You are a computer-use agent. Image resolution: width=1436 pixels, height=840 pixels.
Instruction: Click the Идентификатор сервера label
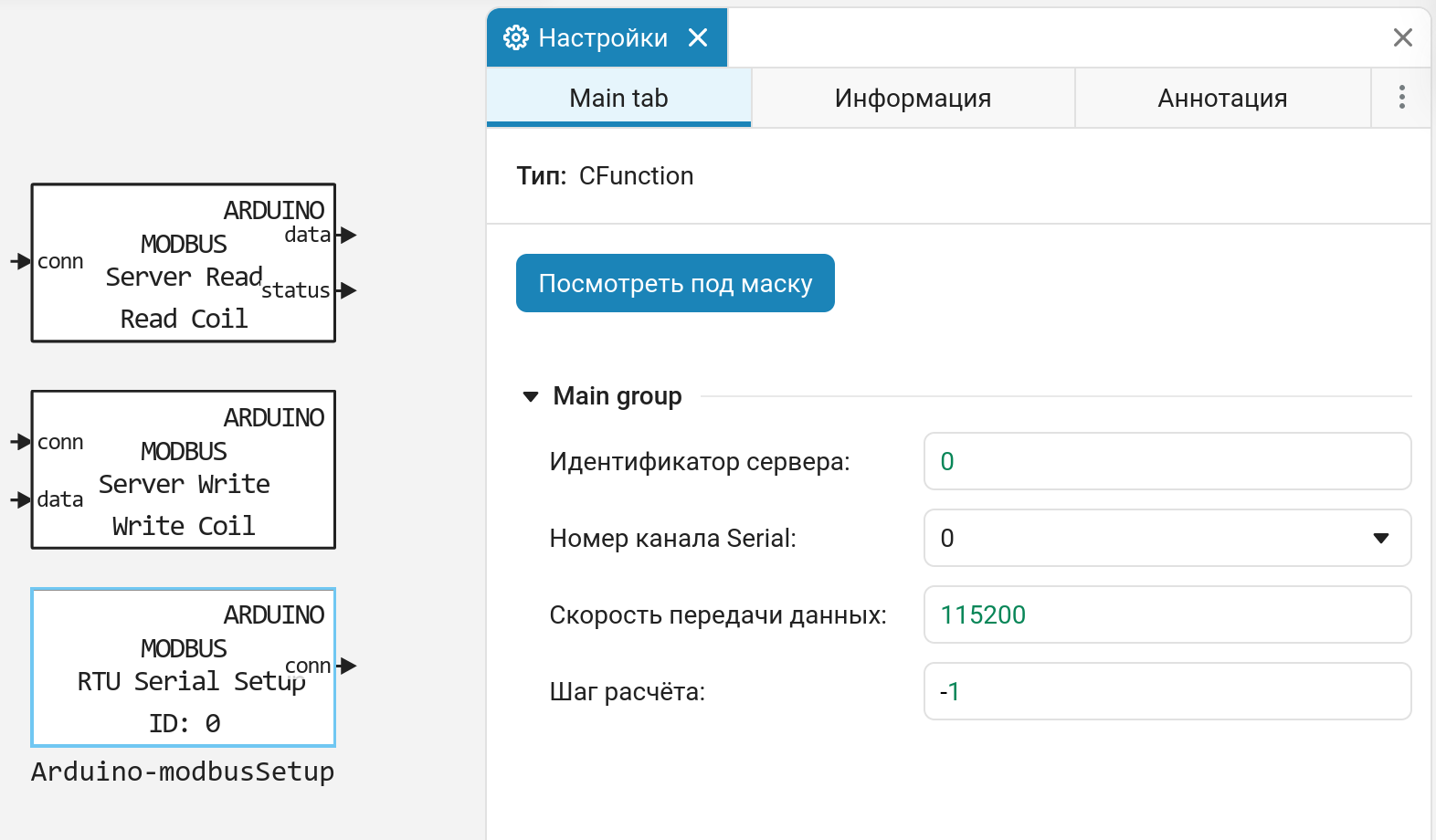700,461
